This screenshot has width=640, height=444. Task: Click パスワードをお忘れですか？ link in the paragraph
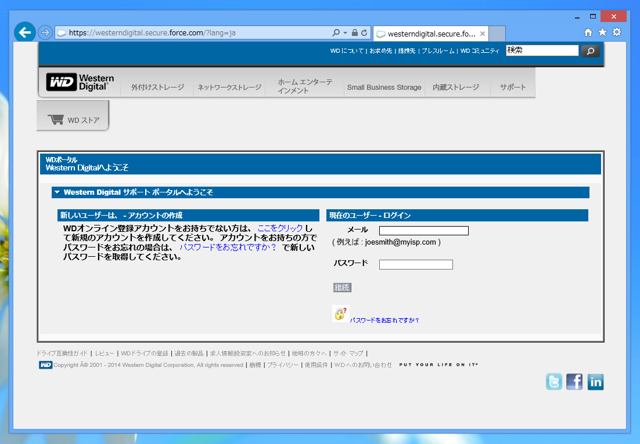228,247
